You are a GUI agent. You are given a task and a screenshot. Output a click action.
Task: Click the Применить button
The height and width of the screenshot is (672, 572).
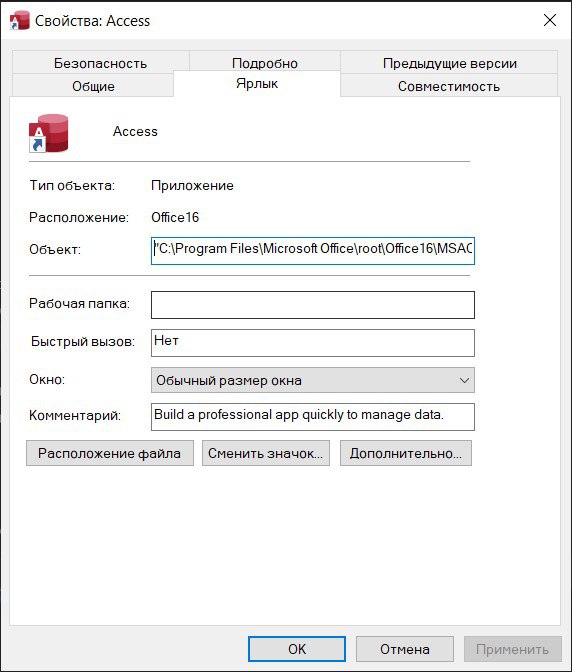[x=512, y=649]
